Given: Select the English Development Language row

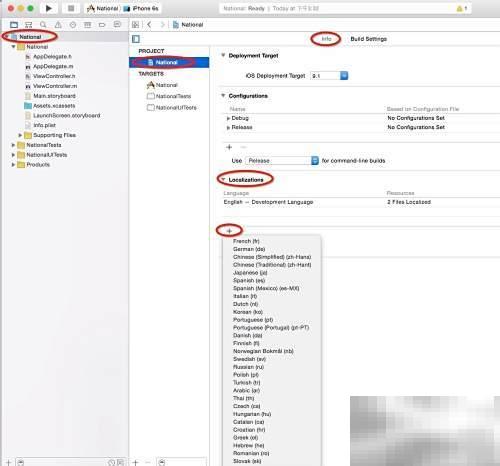Looking at the screenshot, I should point(362,202).
